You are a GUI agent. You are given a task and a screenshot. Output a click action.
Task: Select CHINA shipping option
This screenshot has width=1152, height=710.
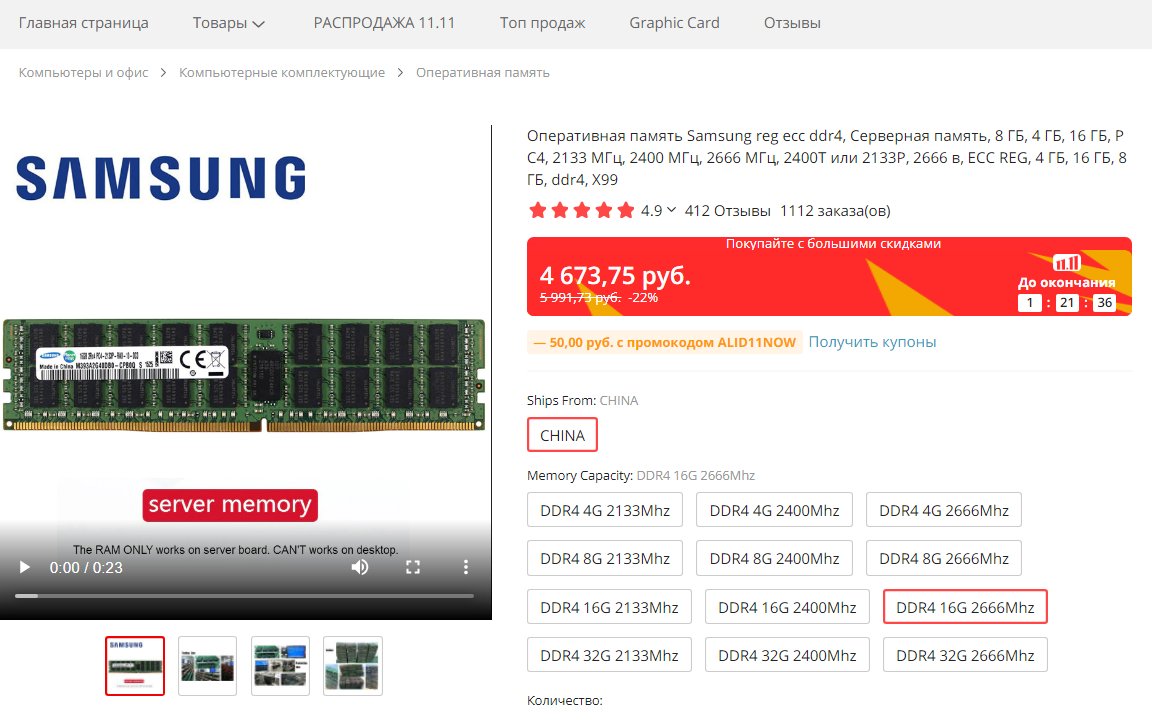pos(562,435)
